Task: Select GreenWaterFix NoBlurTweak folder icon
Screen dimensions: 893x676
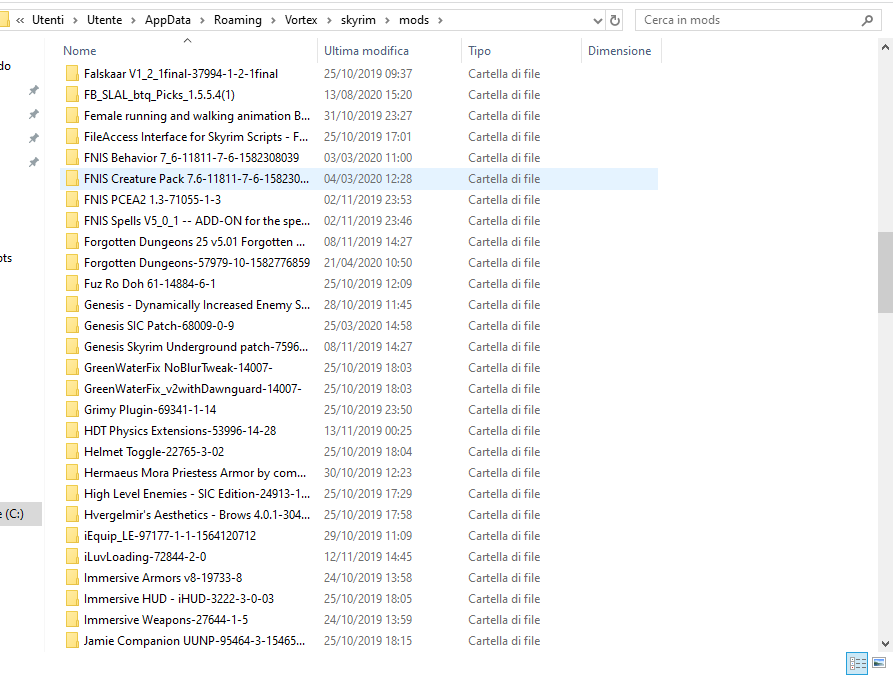Action: tap(72, 368)
